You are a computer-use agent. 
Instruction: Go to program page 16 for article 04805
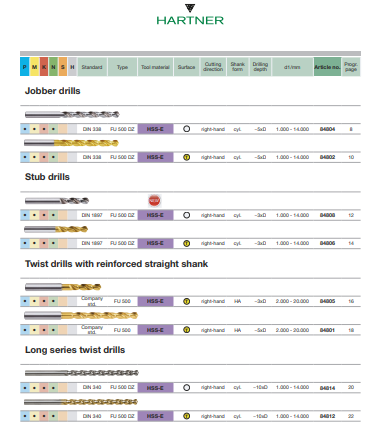pos(351,301)
